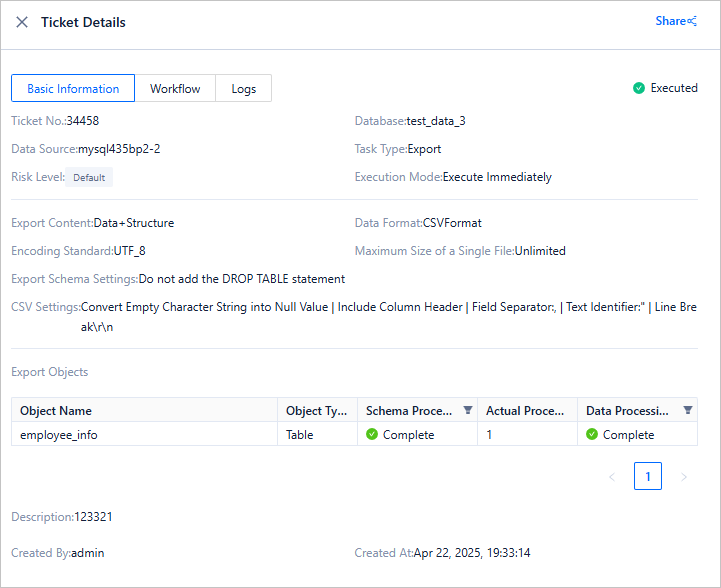The height and width of the screenshot is (588, 721).
Task: Click the Object Type column header
Action: point(316,411)
